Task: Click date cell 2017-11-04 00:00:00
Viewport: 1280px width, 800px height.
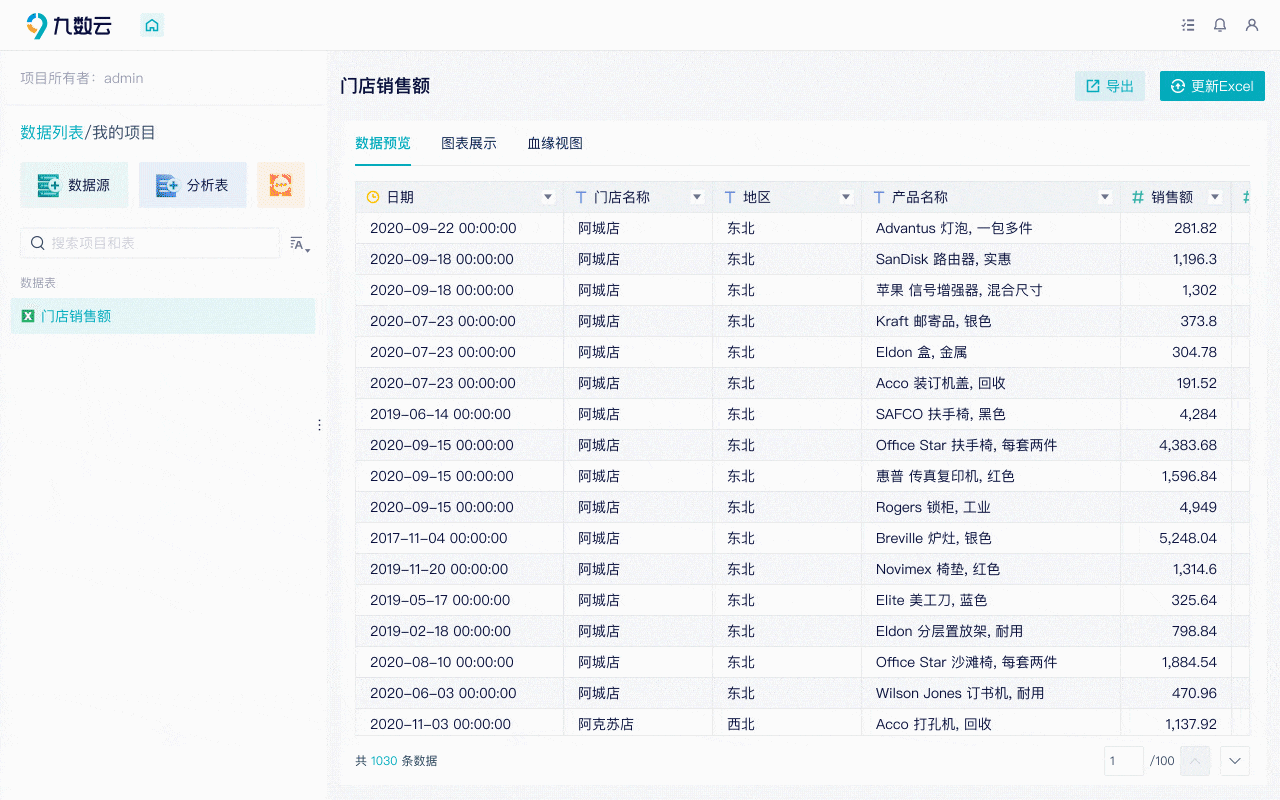Action: coord(459,538)
